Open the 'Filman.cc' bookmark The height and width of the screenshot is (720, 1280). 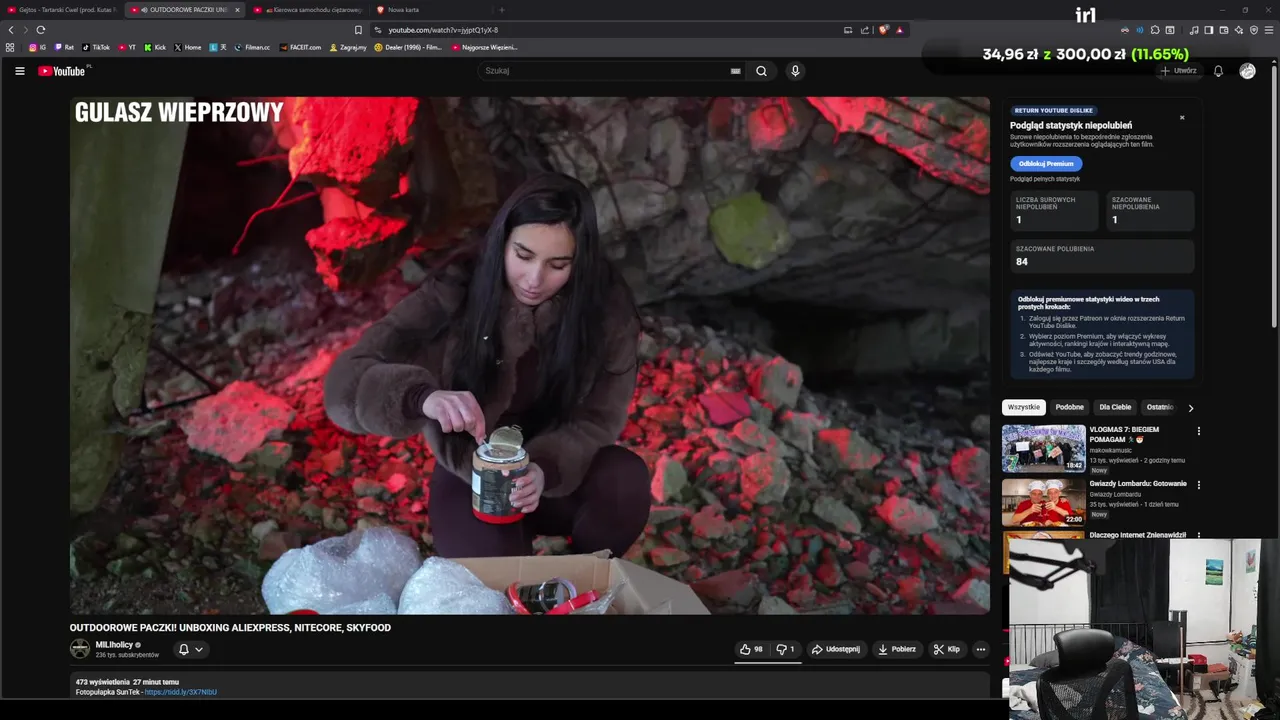pos(252,47)
